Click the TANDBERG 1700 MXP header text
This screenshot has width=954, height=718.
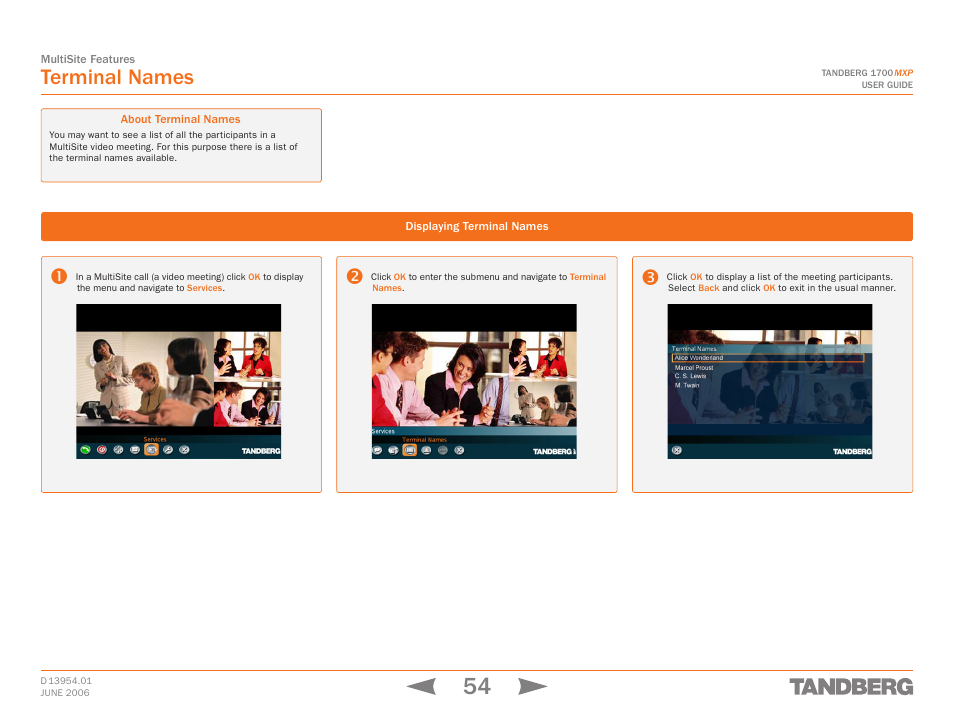click(867, 72)
